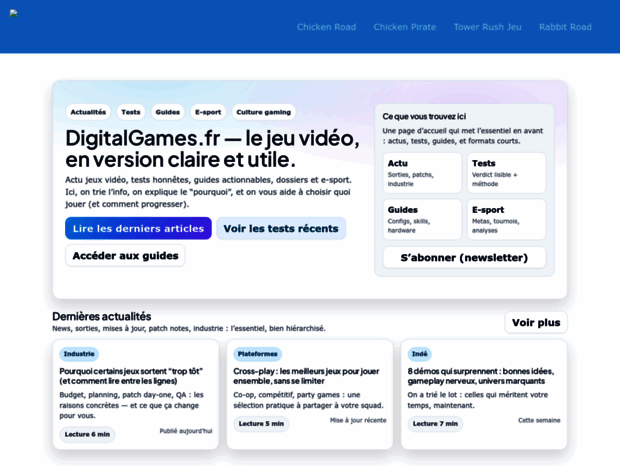Click Accéder aux guides button

tap(125, 255)
